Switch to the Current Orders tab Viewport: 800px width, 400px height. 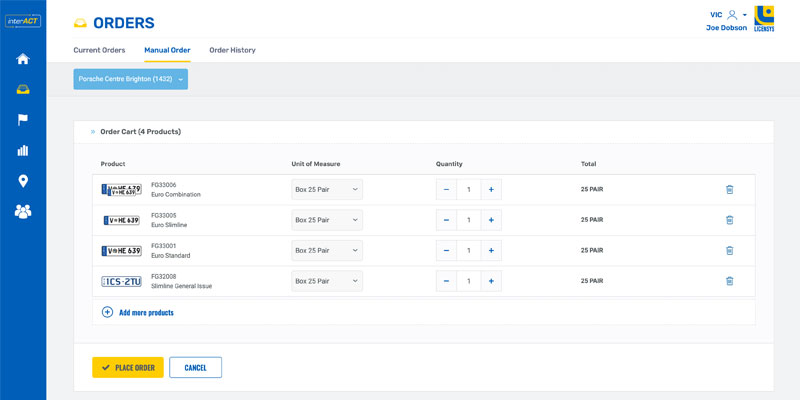99,50
